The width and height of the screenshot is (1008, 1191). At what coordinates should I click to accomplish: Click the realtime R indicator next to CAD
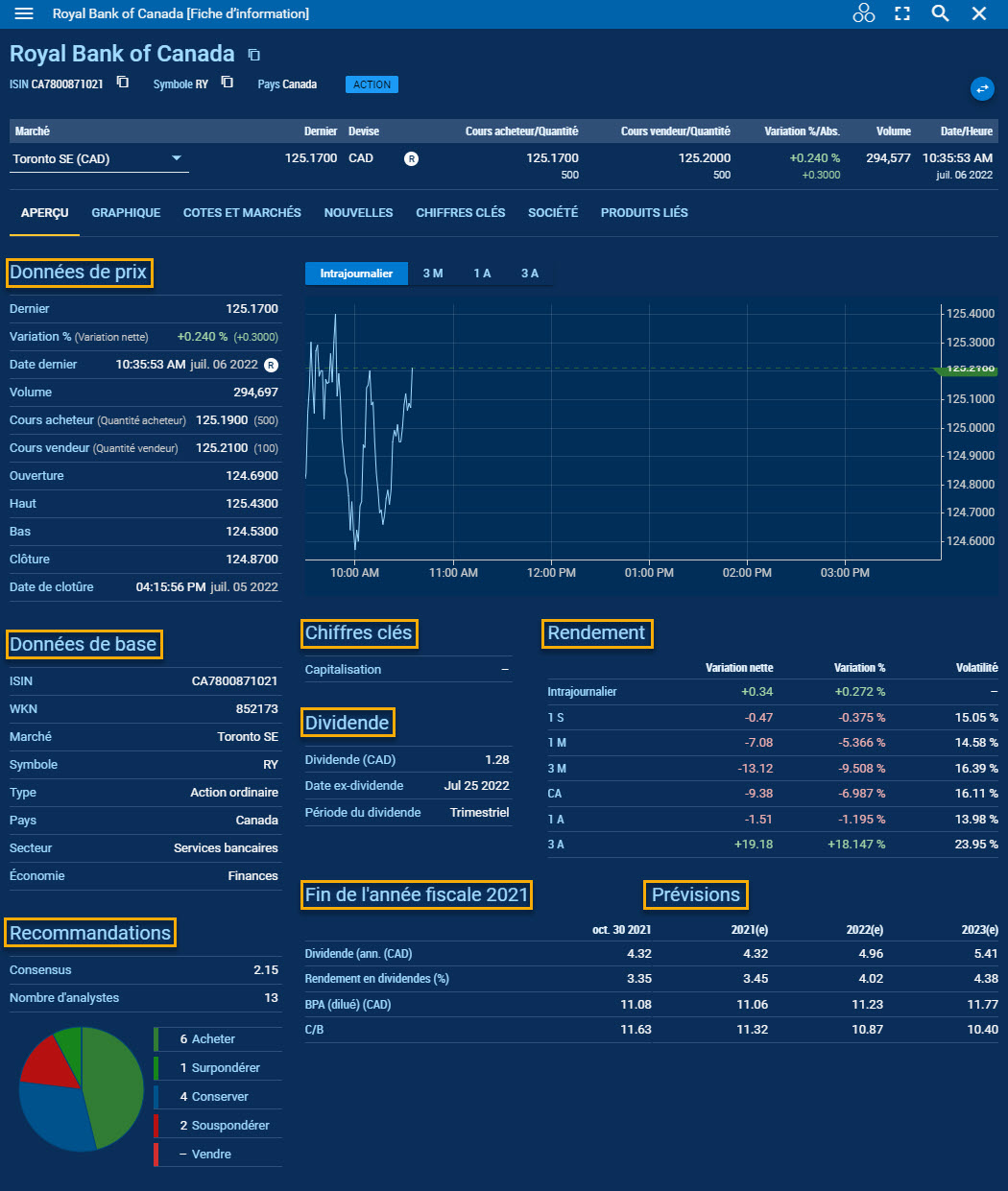[411, 158]
